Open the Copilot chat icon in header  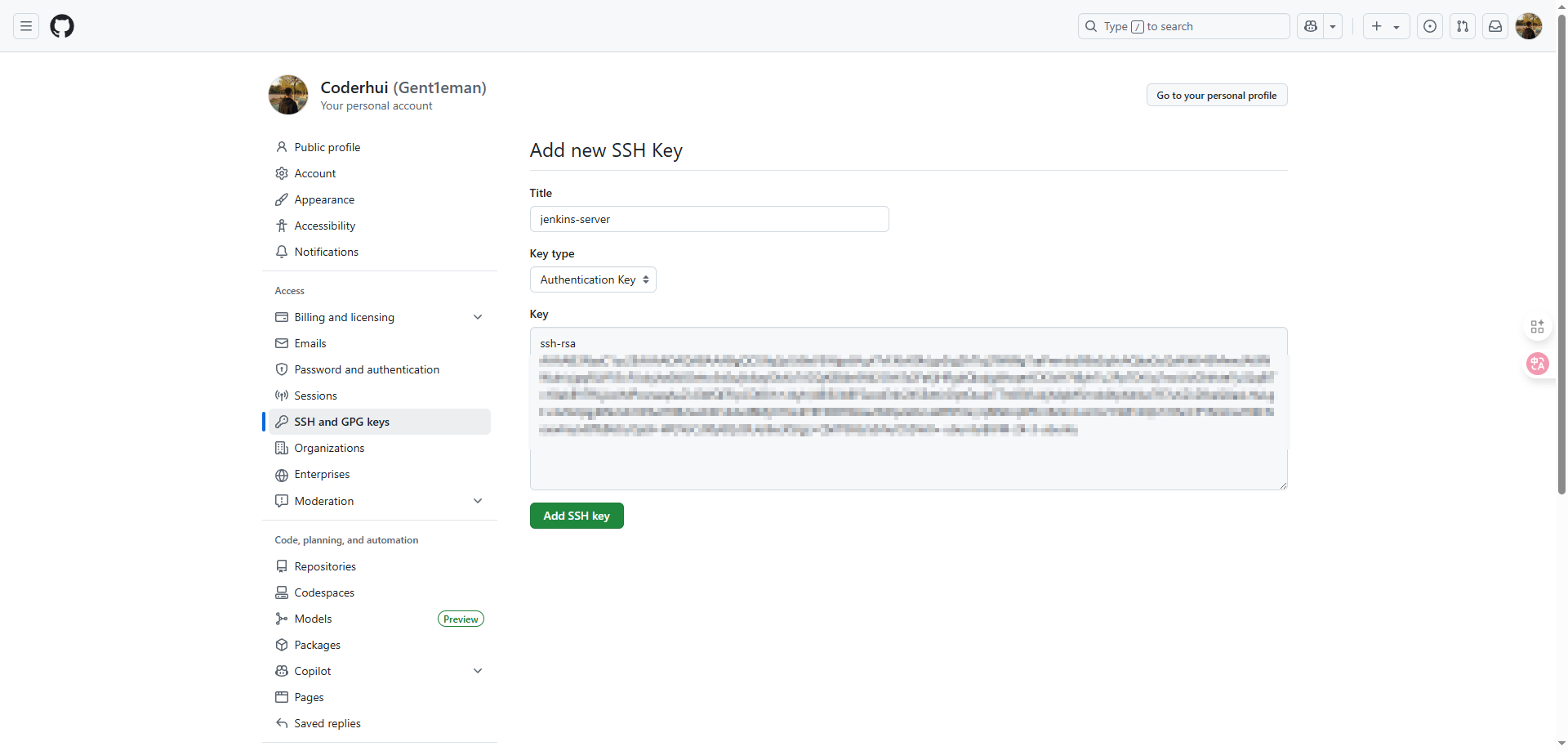pos(1311,26)
